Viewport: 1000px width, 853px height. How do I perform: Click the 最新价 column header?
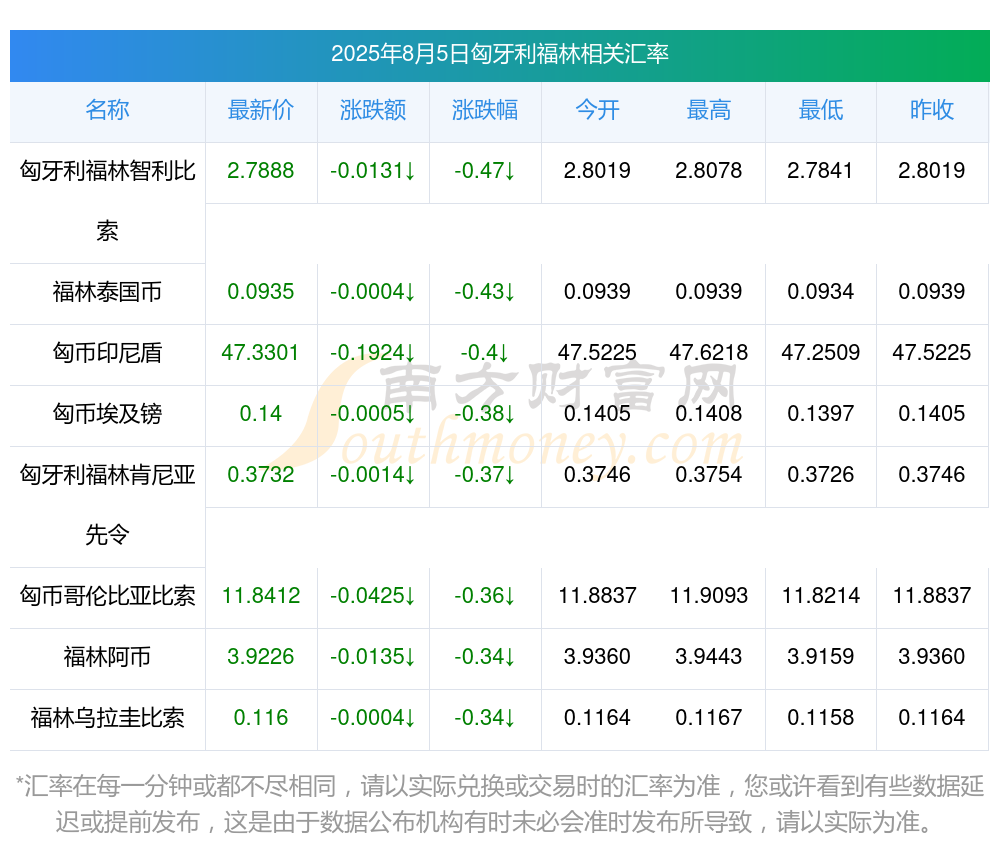point(261,110)
